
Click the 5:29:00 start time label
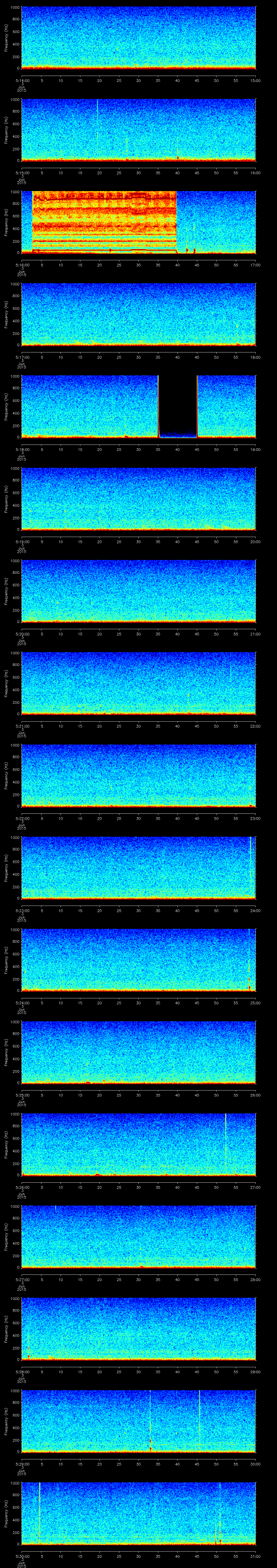tap(22, 1463)
